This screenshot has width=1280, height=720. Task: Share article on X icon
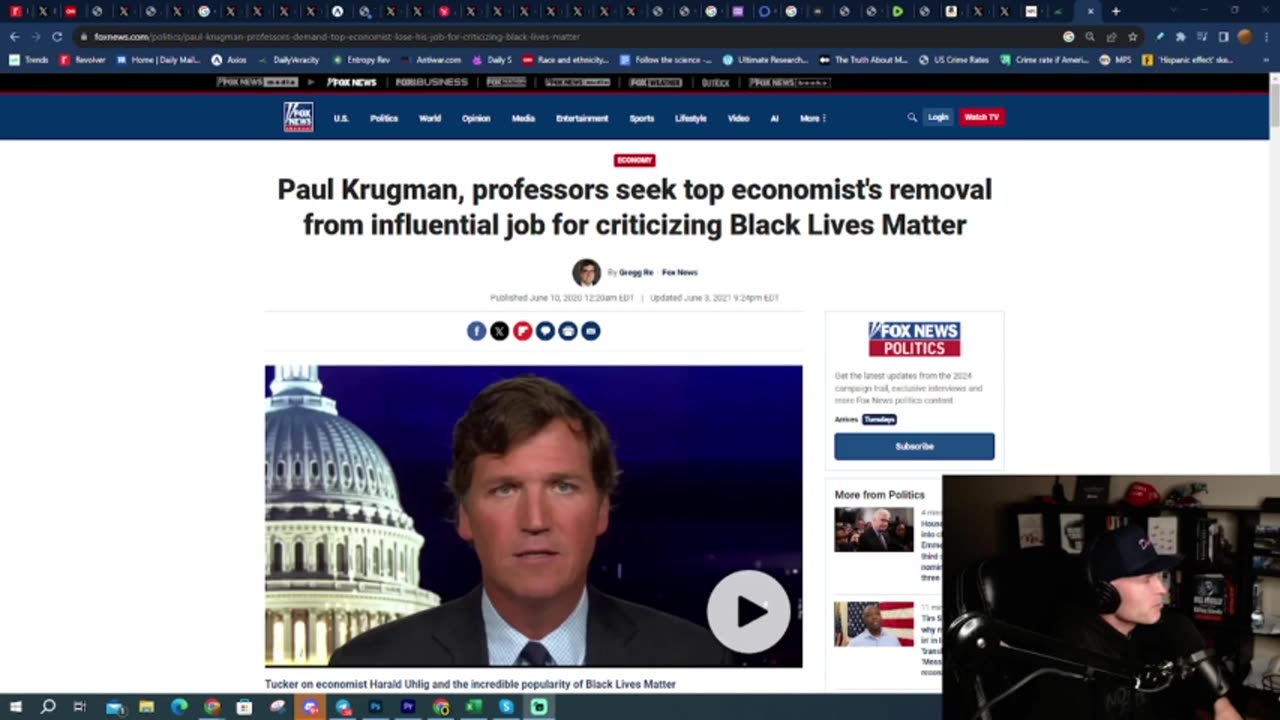tap(500, 331)
